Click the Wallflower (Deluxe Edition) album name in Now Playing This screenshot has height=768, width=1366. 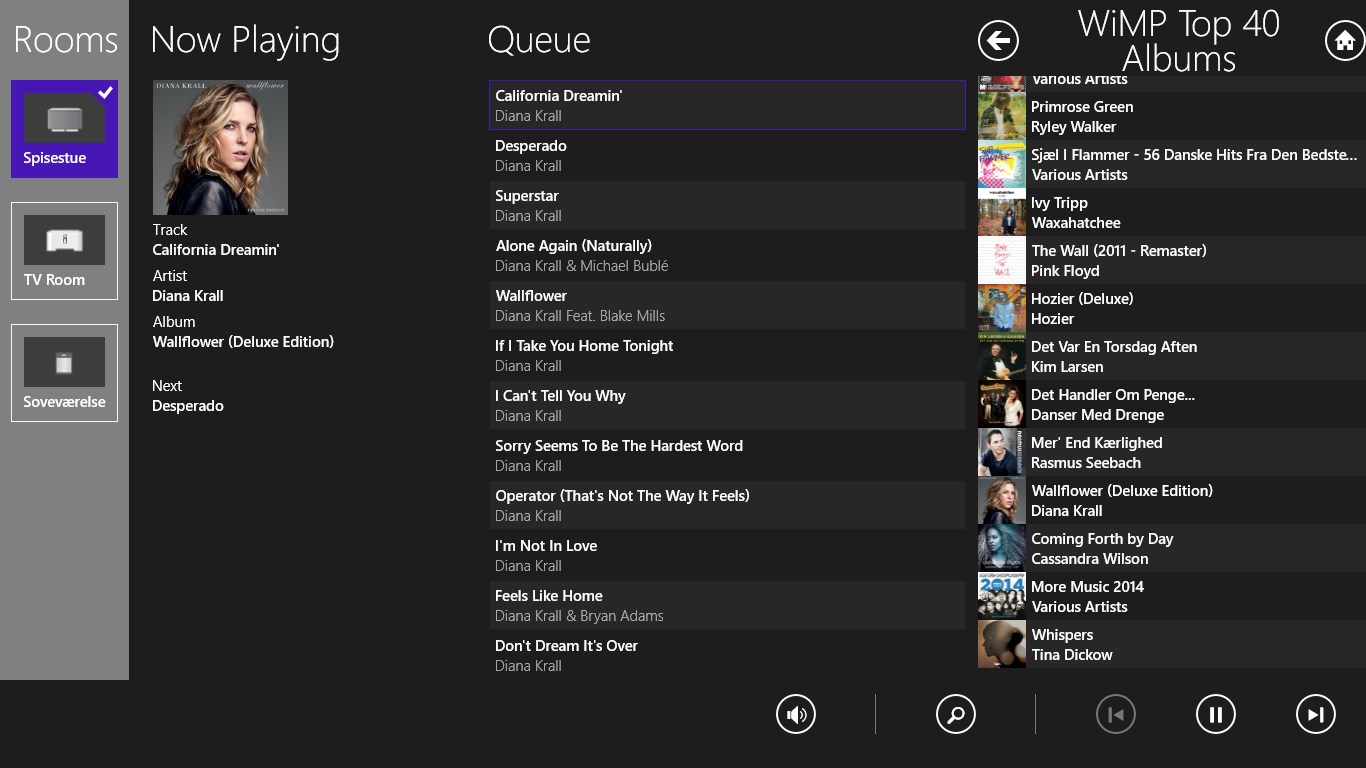(243, 342)
